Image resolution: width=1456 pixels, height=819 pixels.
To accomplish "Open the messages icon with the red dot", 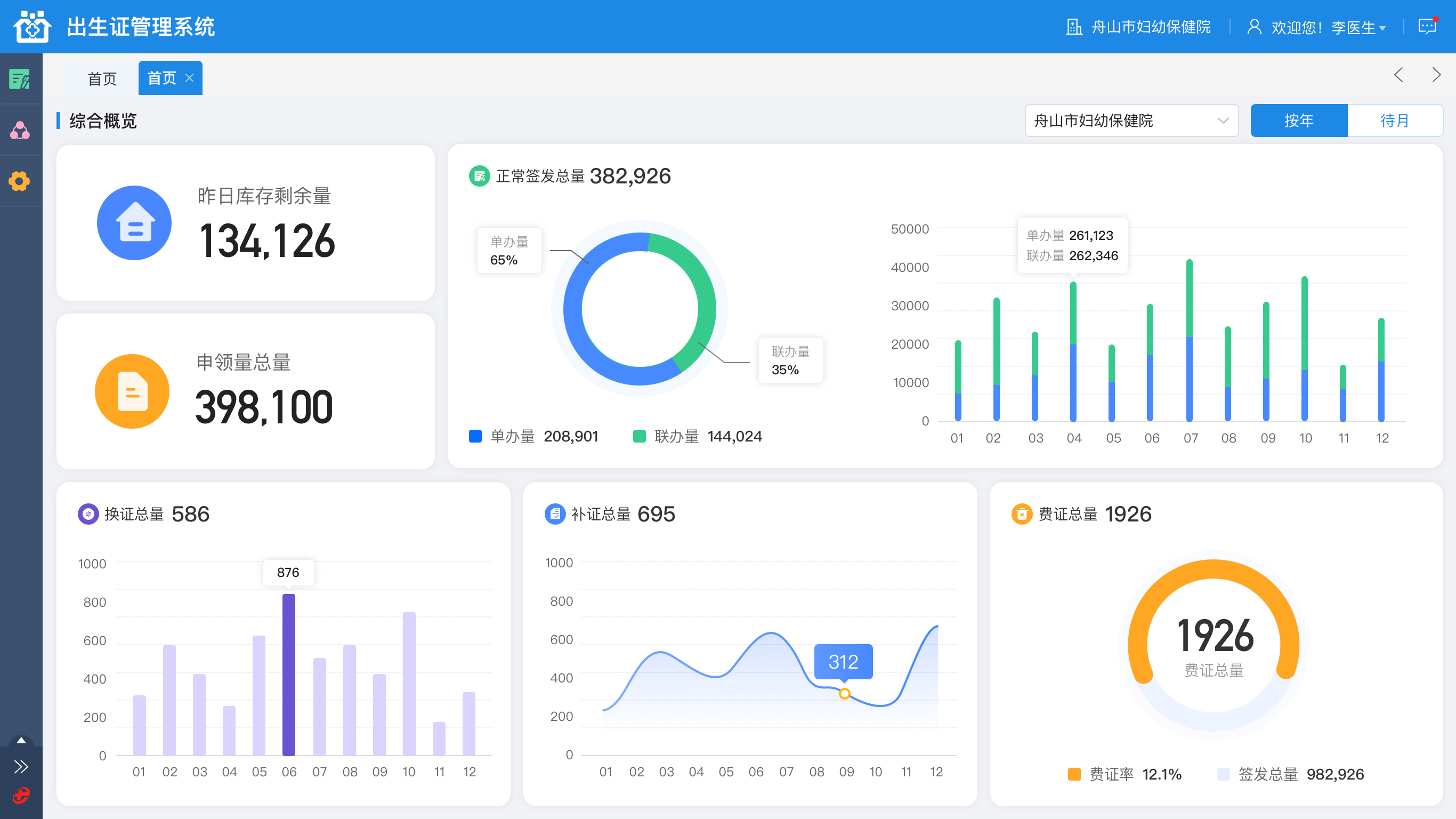I will (x=1428, y=26).
